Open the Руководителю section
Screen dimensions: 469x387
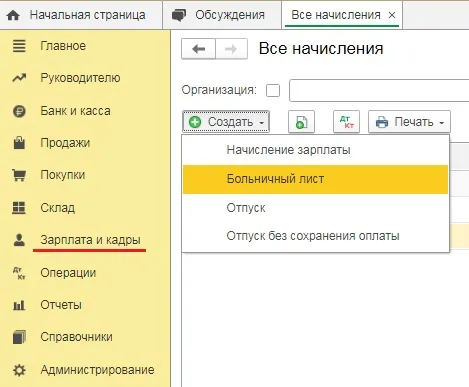pyautogui.click(x=80, y=78)
